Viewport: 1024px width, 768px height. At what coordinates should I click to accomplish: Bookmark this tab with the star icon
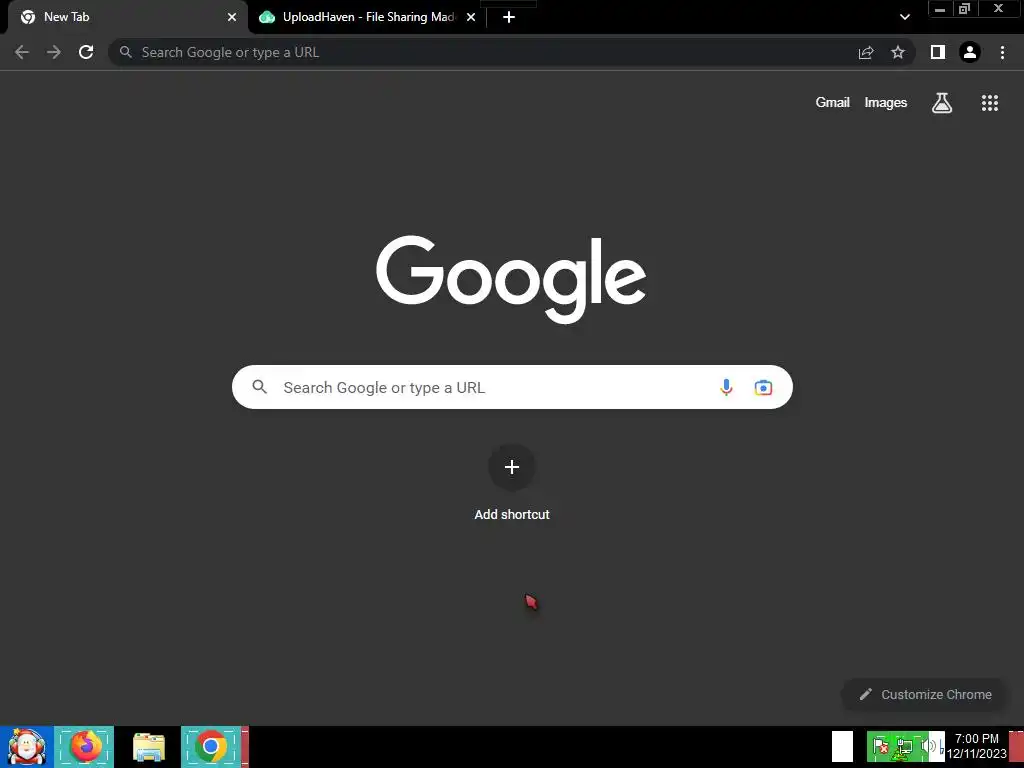point(898,52)
